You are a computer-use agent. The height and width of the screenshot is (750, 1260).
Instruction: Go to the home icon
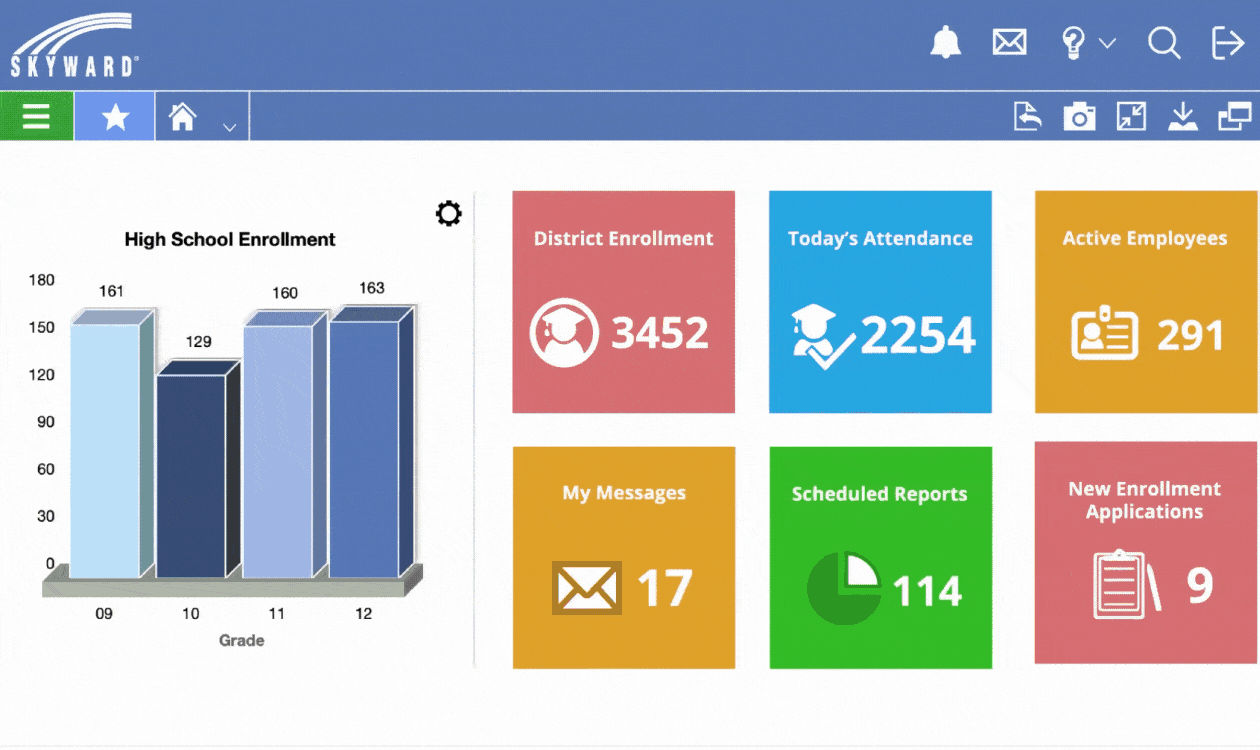[x=183, y=117]
